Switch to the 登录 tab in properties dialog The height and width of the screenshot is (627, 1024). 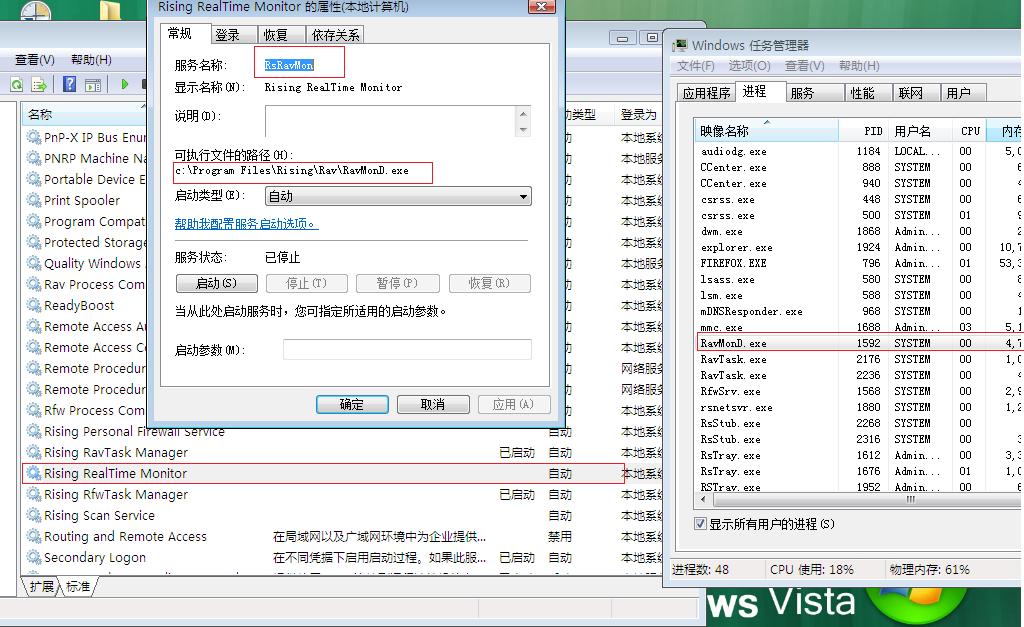[234, 35]
